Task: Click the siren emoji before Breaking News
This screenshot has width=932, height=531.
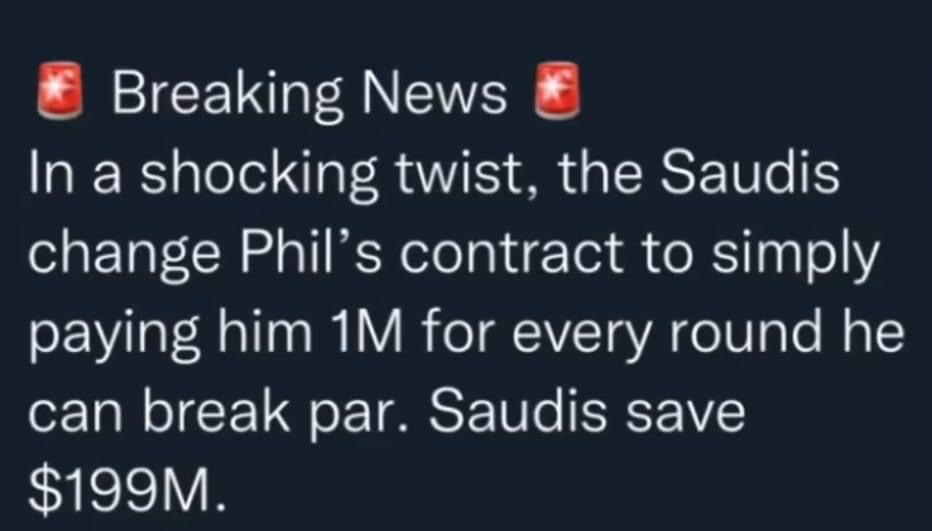Action: 60,90
